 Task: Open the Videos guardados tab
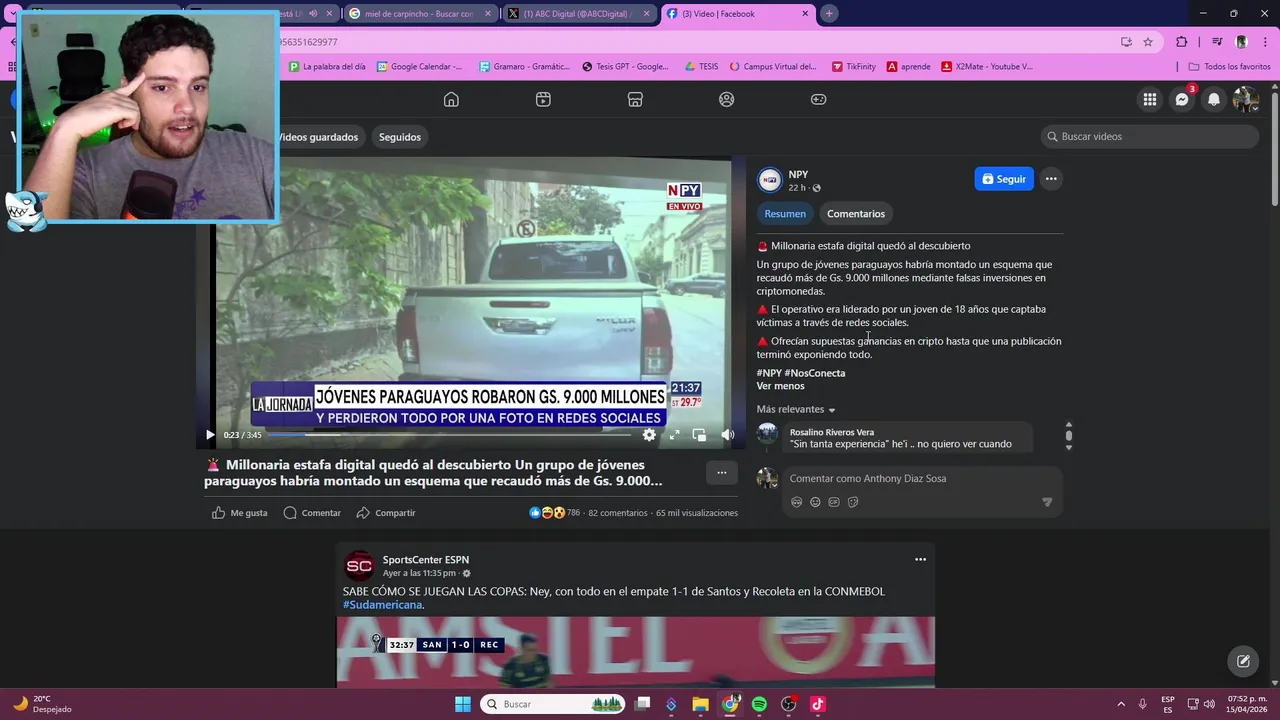pos(316,137)
